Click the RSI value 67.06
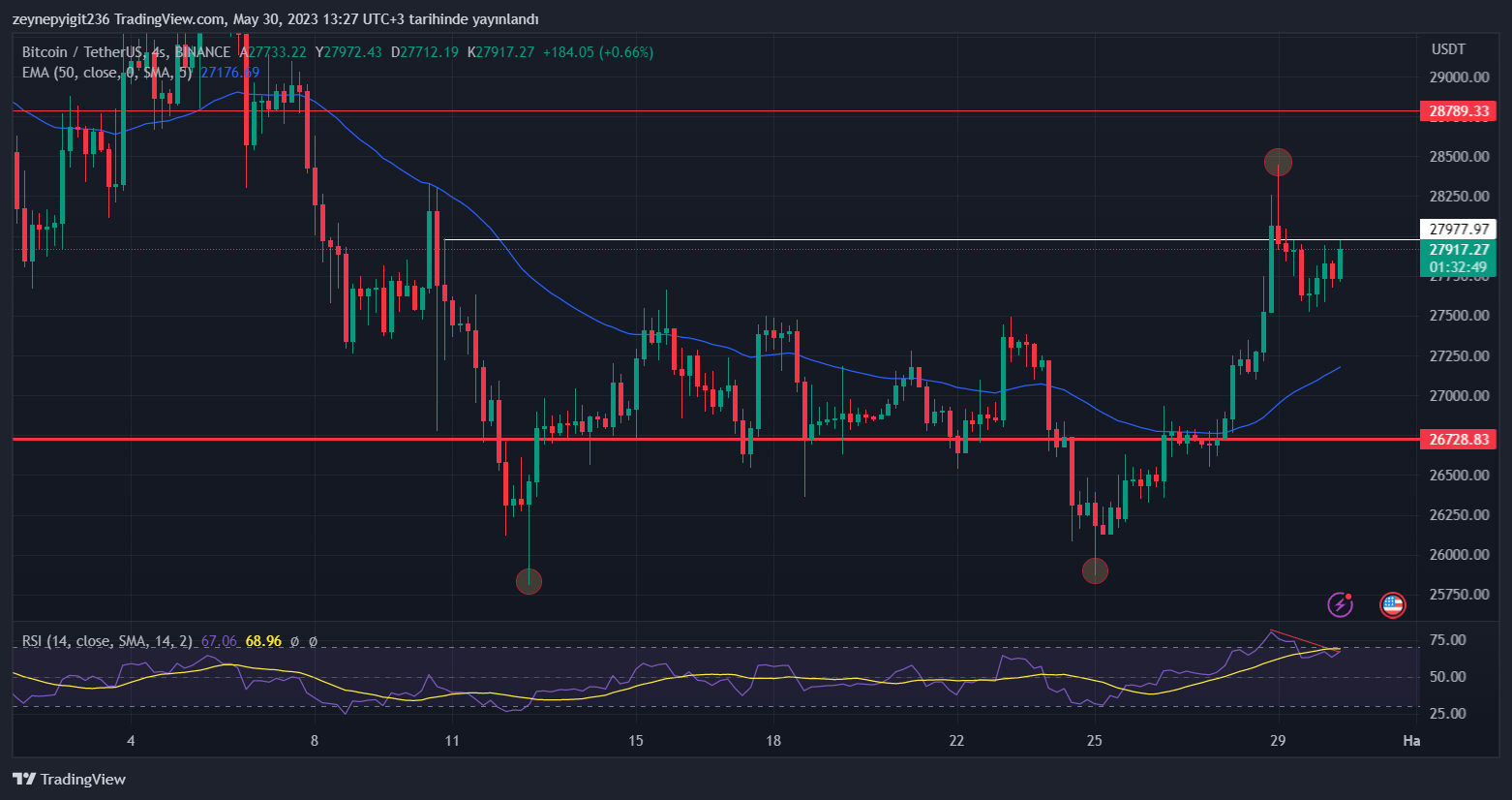The width and height of the screenshot is (1512, 800). click(x=219, y=641)
